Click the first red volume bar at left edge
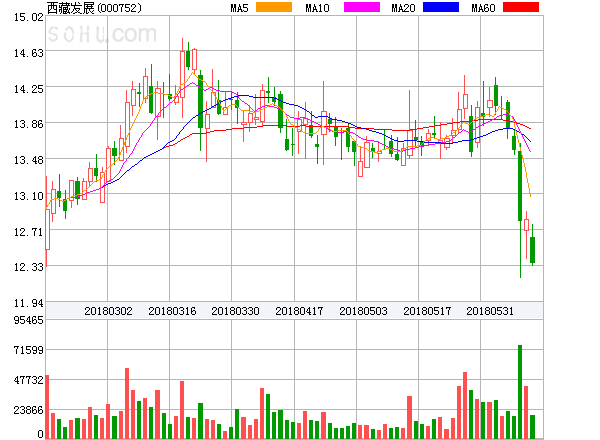The height and width of the screenshot is (440, 600). pos(47,407)
